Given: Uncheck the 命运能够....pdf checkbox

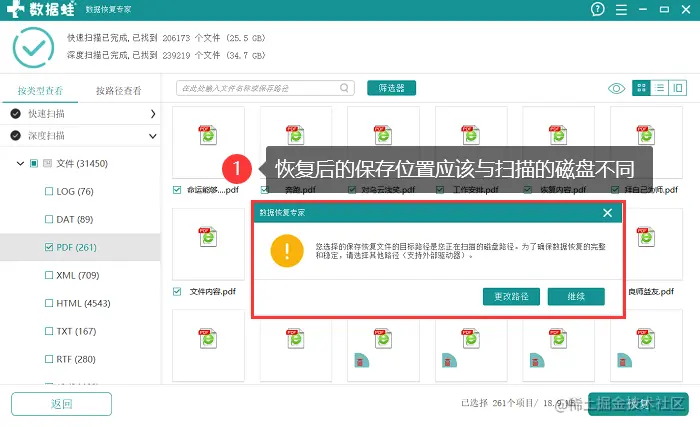Looking at the screenshot, I should click(x=177, y=190).
